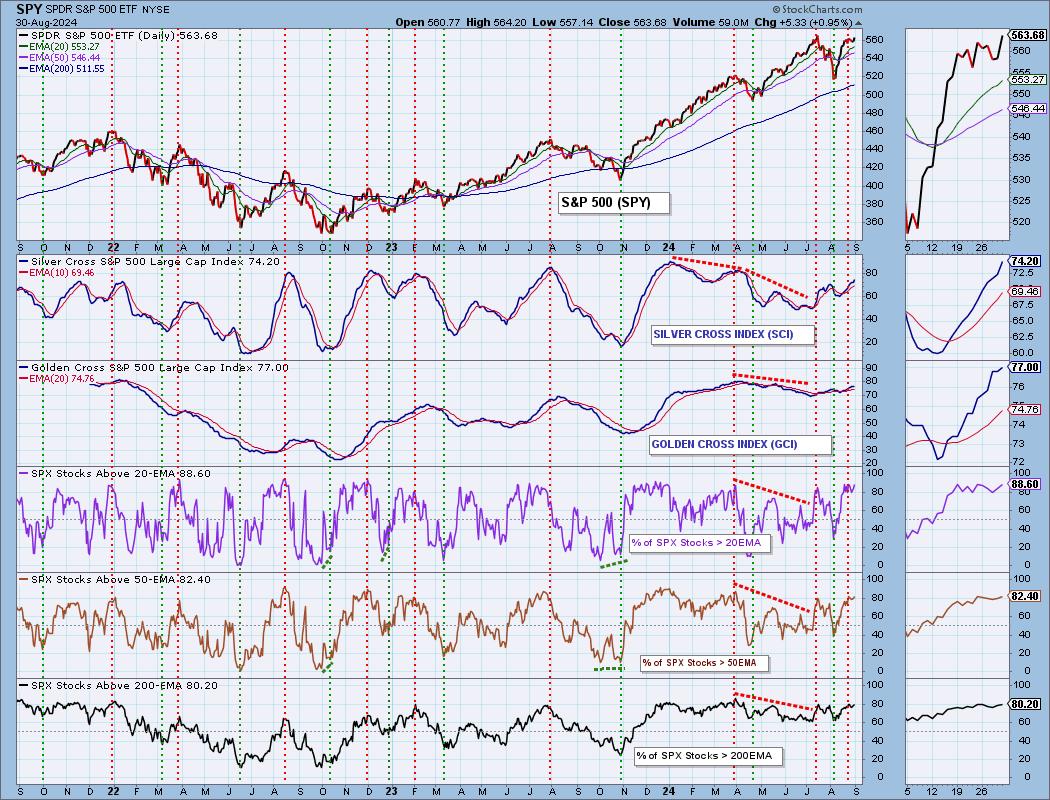1050x800 pixels.
Task: Click the 'SPX Stocks Above 50-EMA 82.40' legend
Action: 115,579
